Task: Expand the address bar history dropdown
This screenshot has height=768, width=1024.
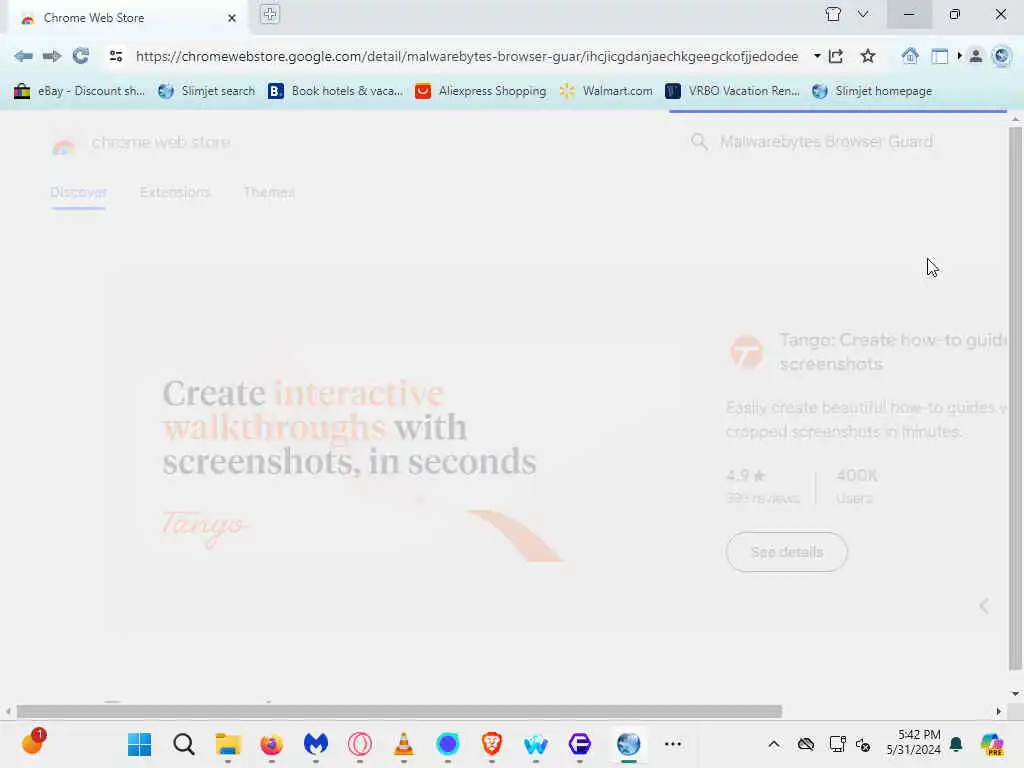Action: point(817,56)
